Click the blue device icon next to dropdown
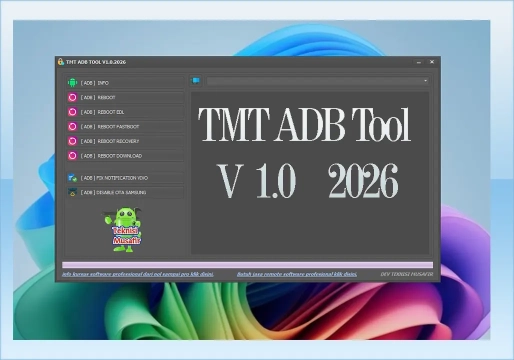 point(196,81)
